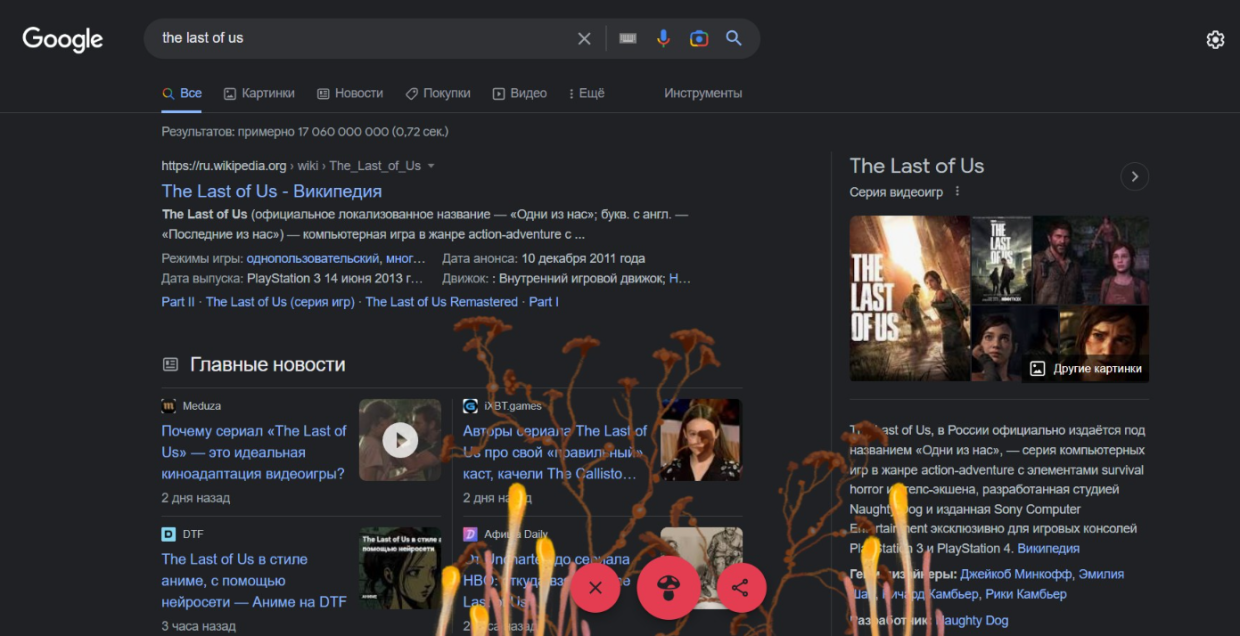Search by image using the camera lens icon
Screen dimensions: 1240x636
click(699, 38)
